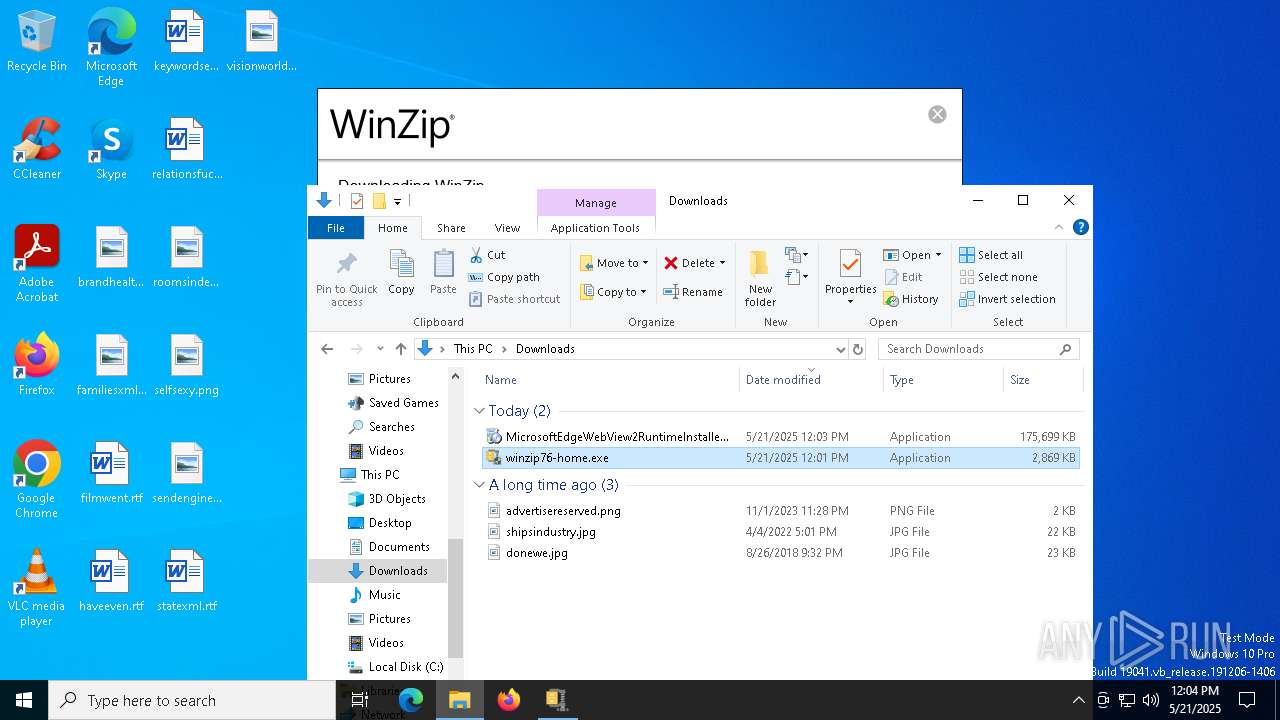Open the Delete dropdown arrow
This screenshot has height=720, width=1280.
pos(722,263)
